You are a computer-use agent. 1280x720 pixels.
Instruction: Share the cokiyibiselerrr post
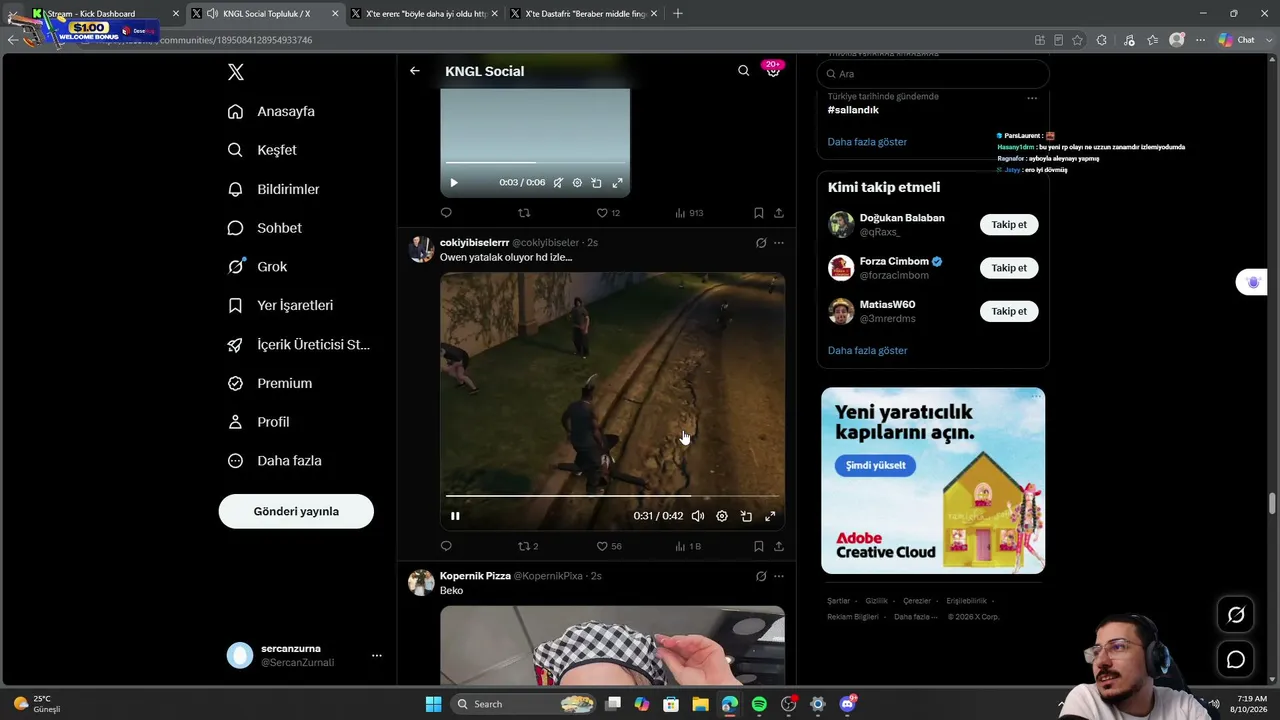[x=779, y=546]
